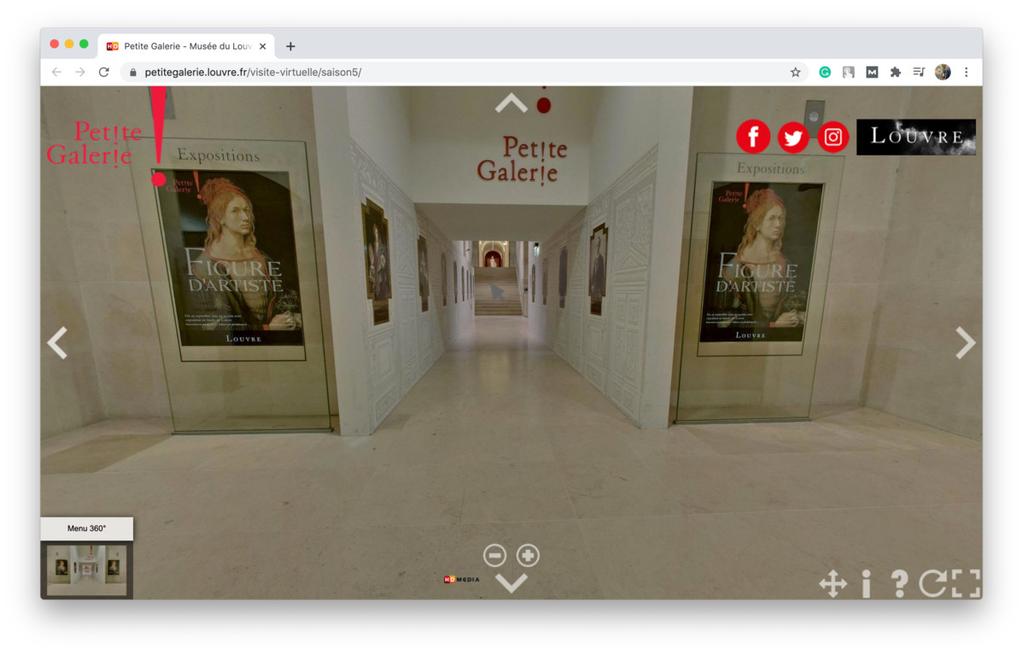Viewport: 1024px width, 654px height.
Task: Enter fullscreen mode in the tour viewer
Action: [x=966, y=583]
